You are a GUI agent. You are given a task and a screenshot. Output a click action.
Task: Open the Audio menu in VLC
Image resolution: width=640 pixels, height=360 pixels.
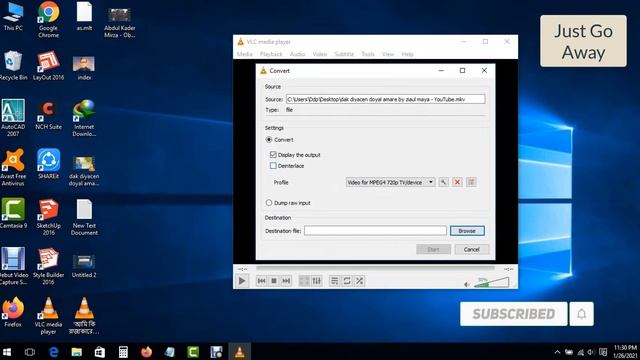coord(298,54)
